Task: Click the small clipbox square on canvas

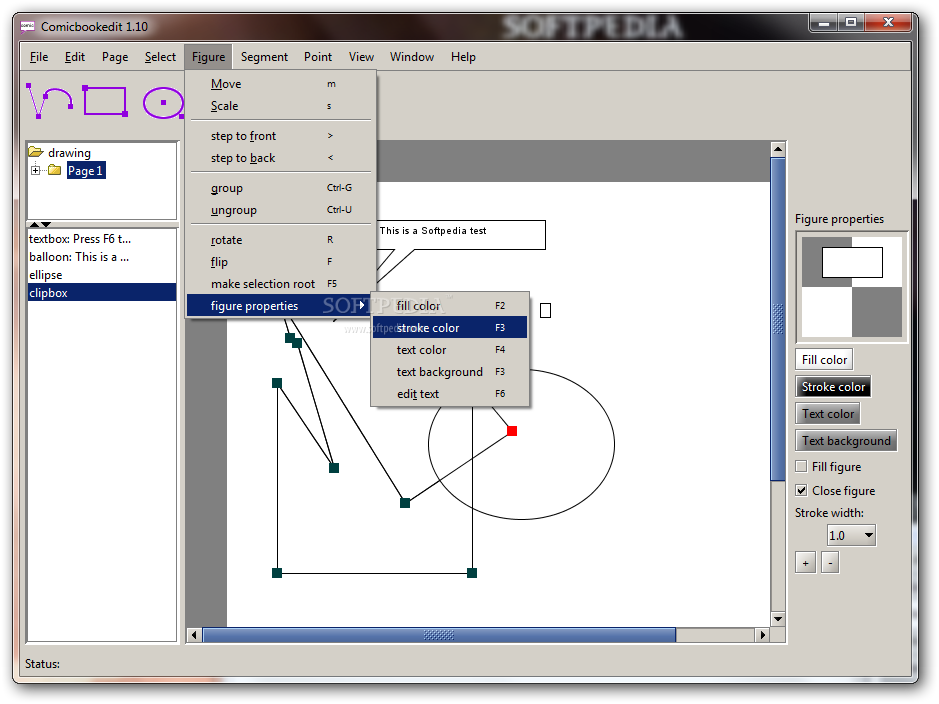Action: point(545,310)
